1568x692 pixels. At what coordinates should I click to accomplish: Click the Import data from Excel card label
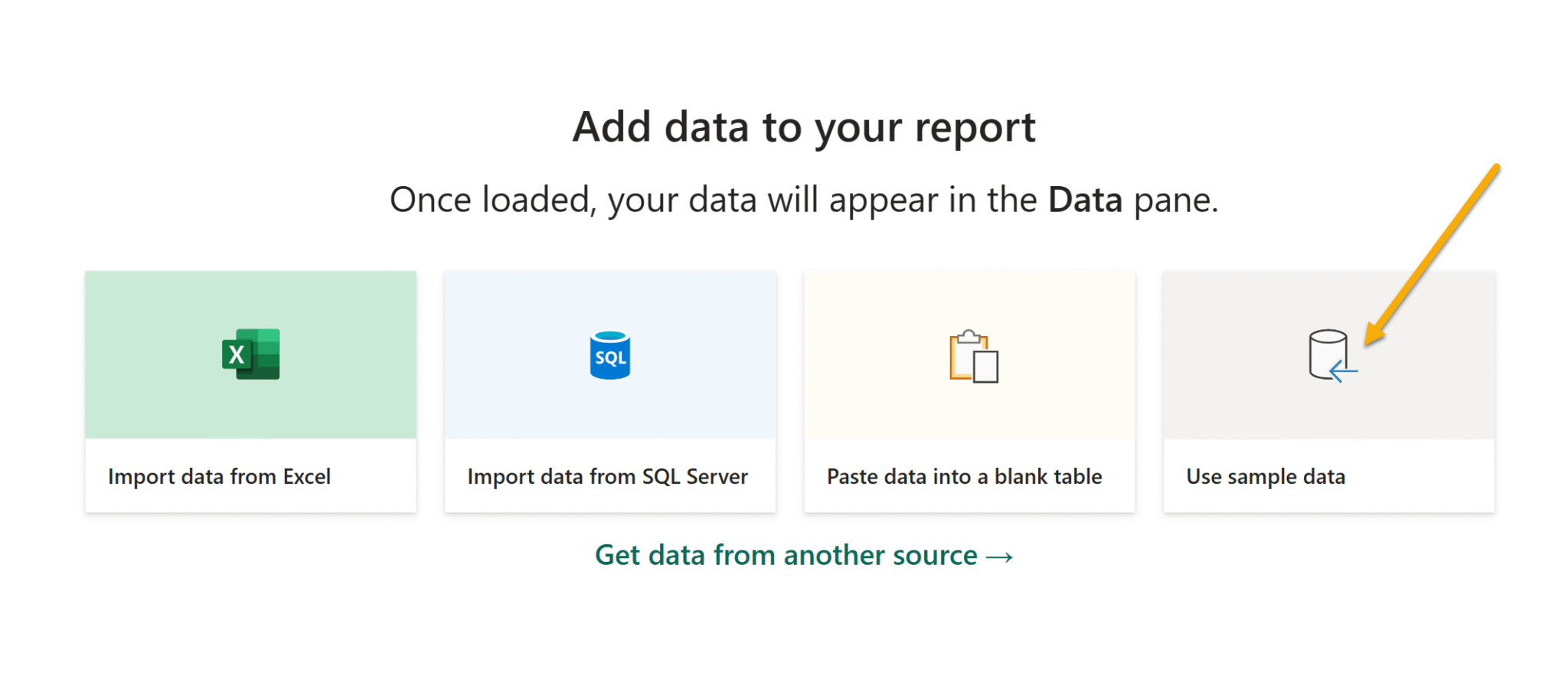click(219, 476)
